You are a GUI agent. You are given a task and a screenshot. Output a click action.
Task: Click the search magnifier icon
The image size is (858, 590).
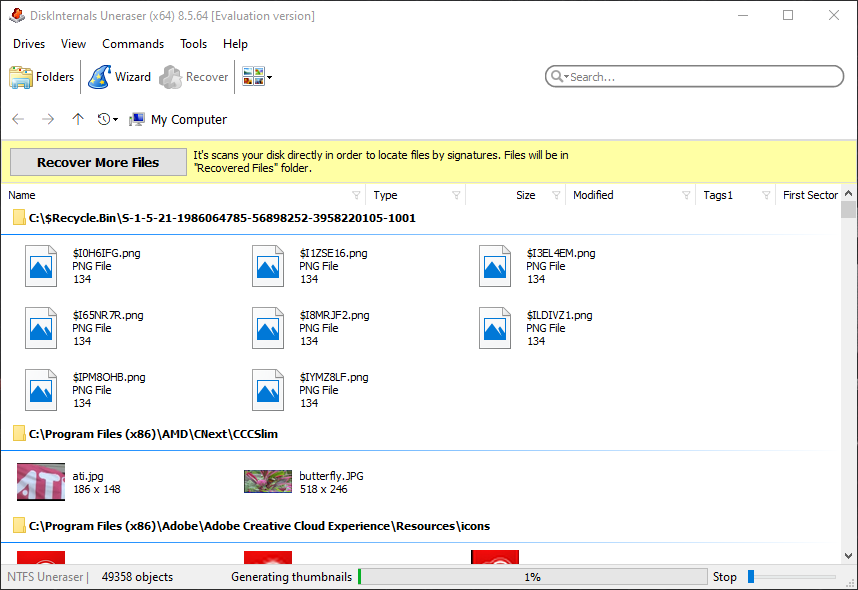coord(556,77)
